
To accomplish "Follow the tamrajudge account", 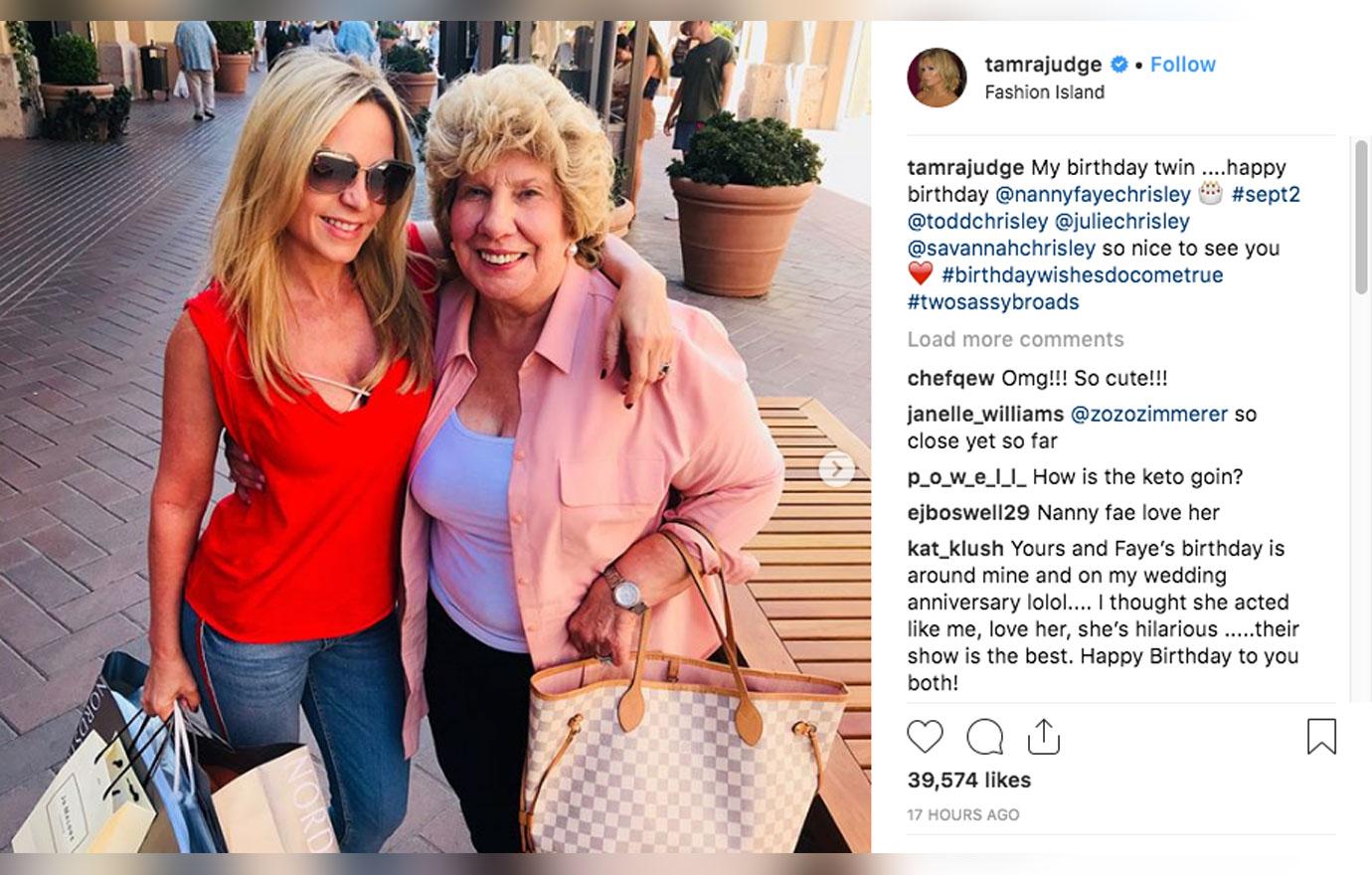I will [x=1182, y=65].
